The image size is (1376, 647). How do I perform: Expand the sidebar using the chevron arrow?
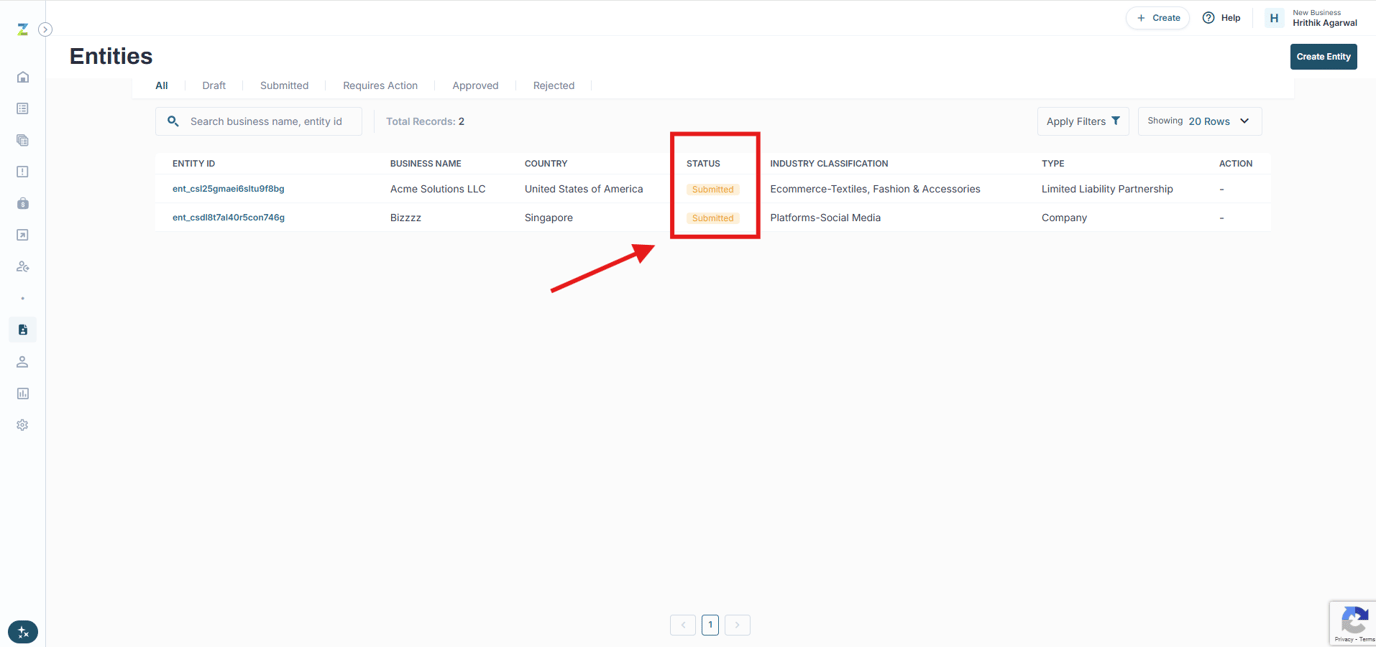coord(45,29)
